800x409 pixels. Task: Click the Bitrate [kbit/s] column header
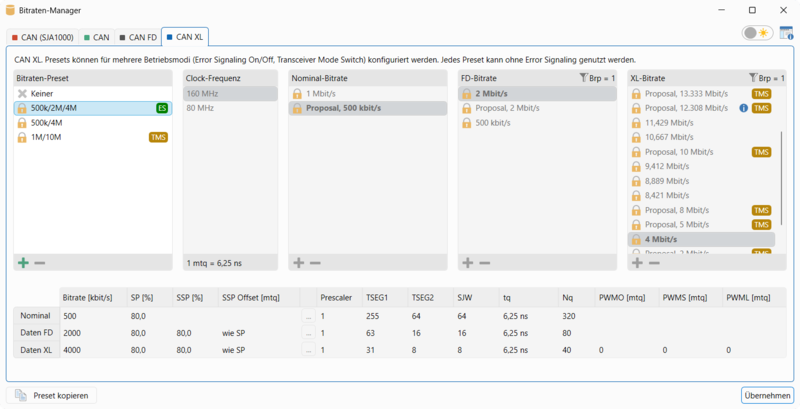pyautogui.click(x=93, y=297)
